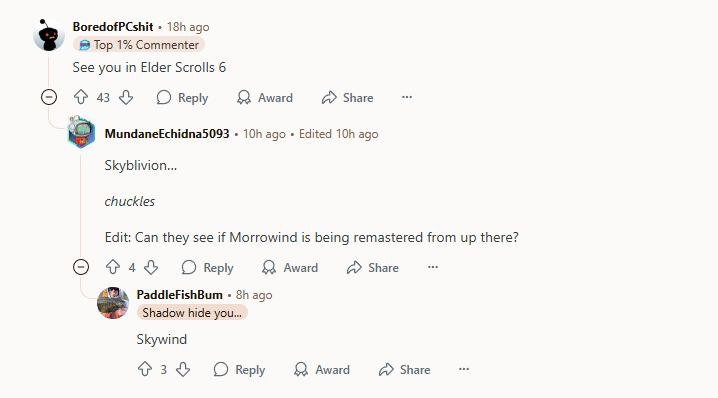The width and height of the screenshot is (718, 398).
Task: Upvote BoredofPCshit's Elder Scrolls 6 comment
Action: click(81, 97)
